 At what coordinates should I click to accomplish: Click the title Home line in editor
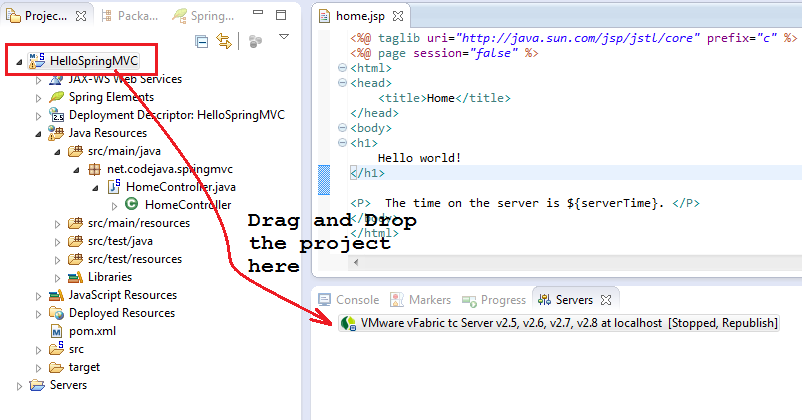[x=444, y=98]
